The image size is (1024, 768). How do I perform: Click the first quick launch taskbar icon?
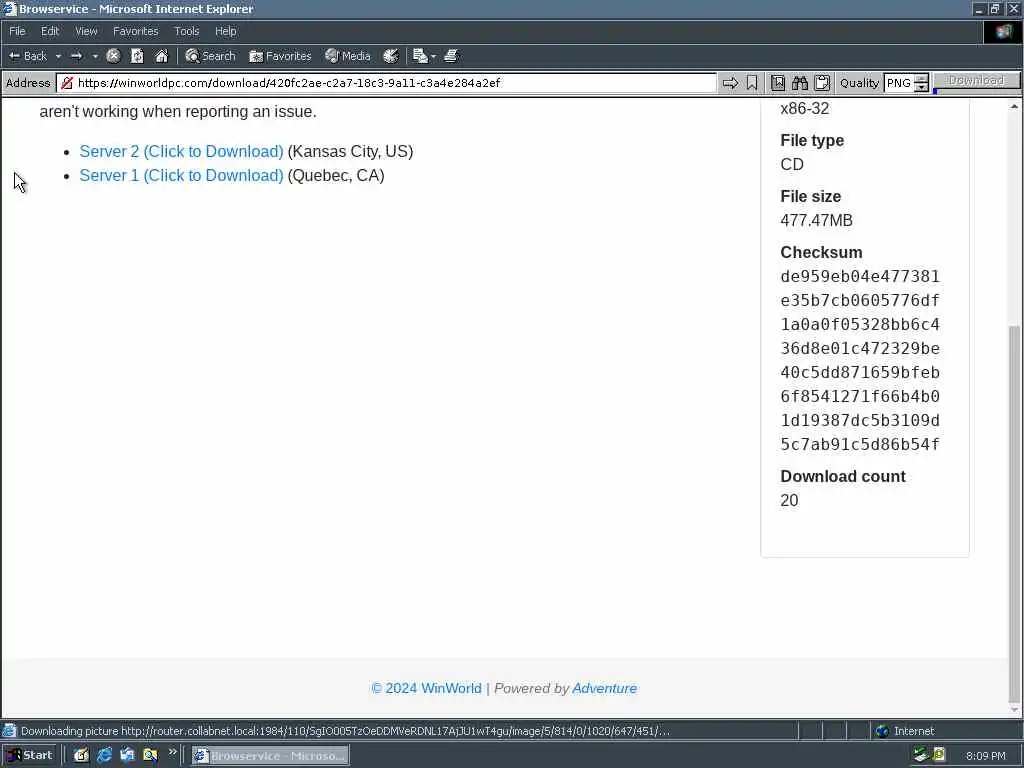point(81,756)
